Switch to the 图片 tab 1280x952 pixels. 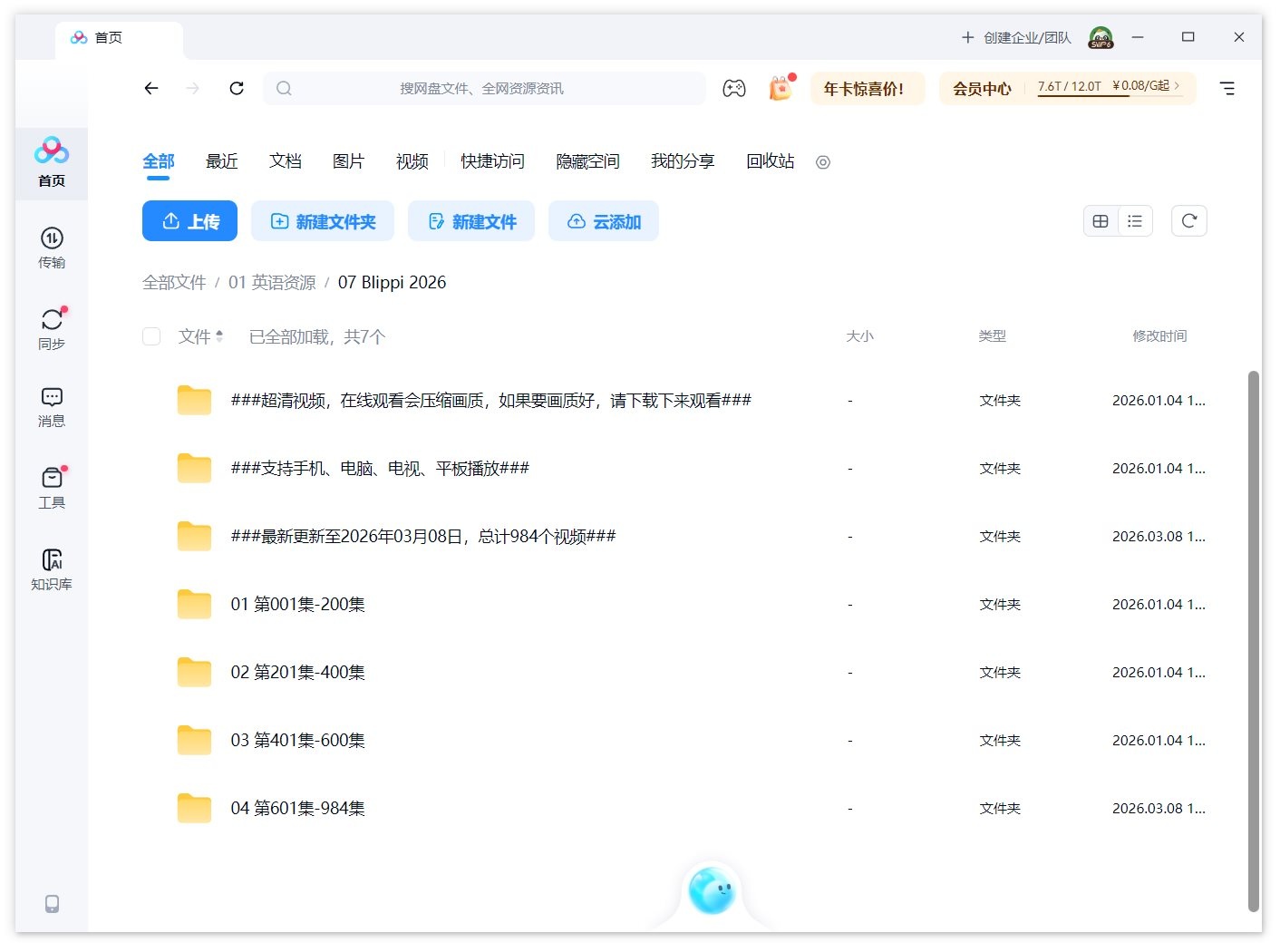click(349, 161)
